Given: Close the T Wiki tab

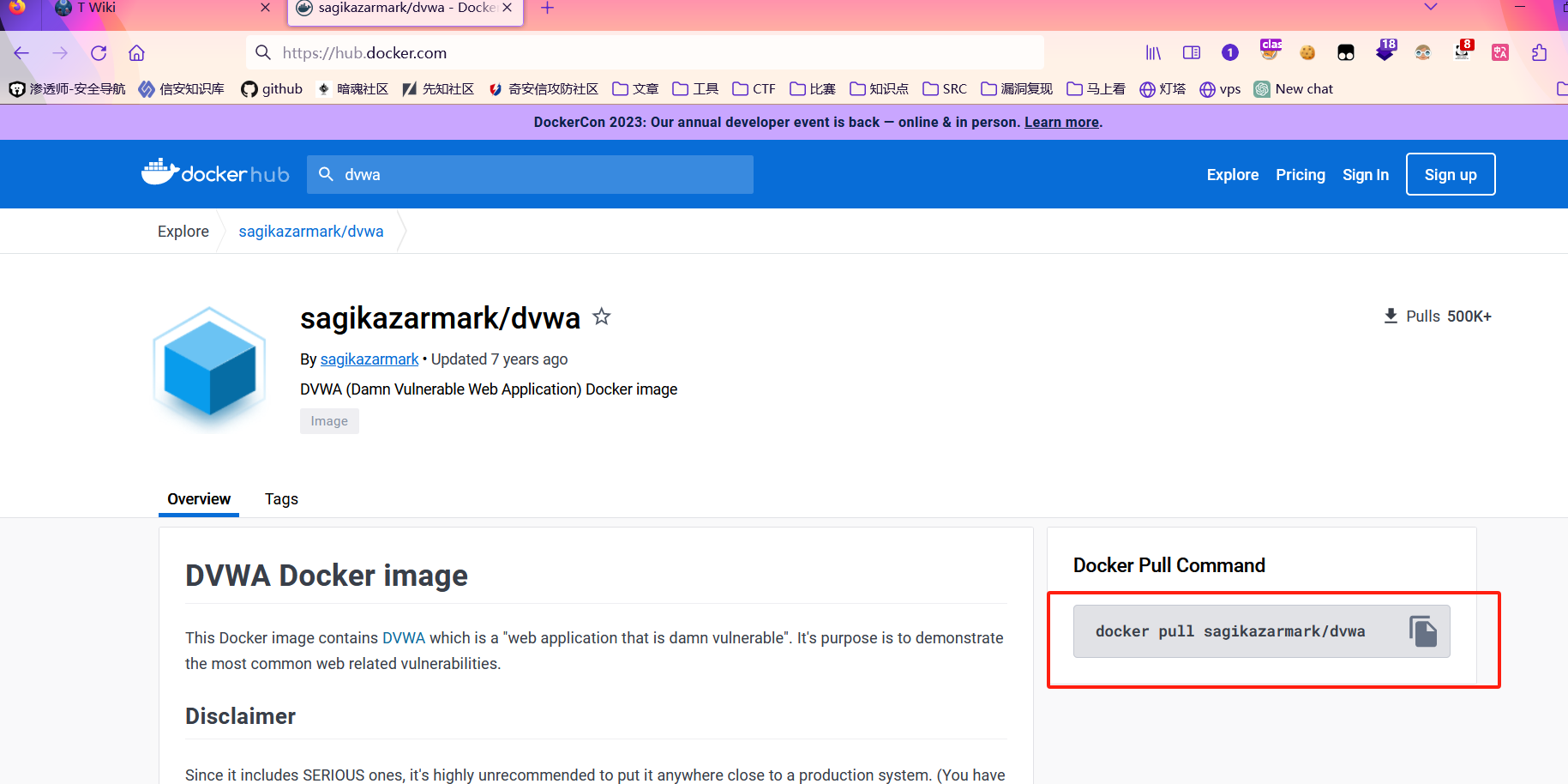Looking at the screenshot, I should [x=265, y=8].
